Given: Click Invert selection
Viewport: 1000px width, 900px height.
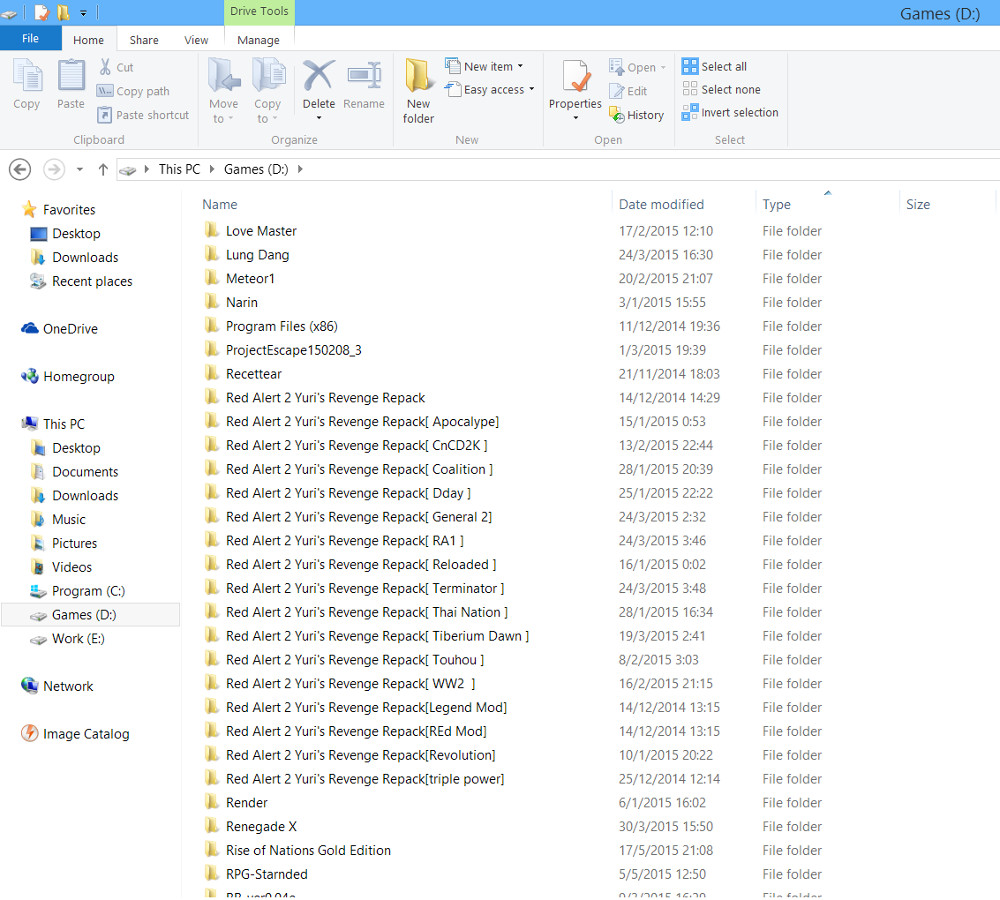Looking at the screenshot, I should 730,112.
